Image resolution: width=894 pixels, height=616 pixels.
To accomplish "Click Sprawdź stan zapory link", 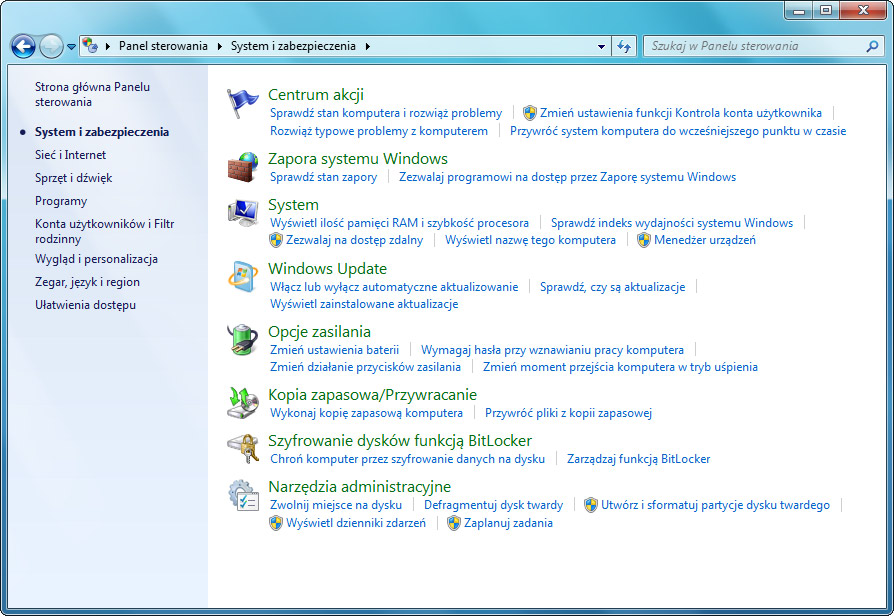I will tap(323, 177).
